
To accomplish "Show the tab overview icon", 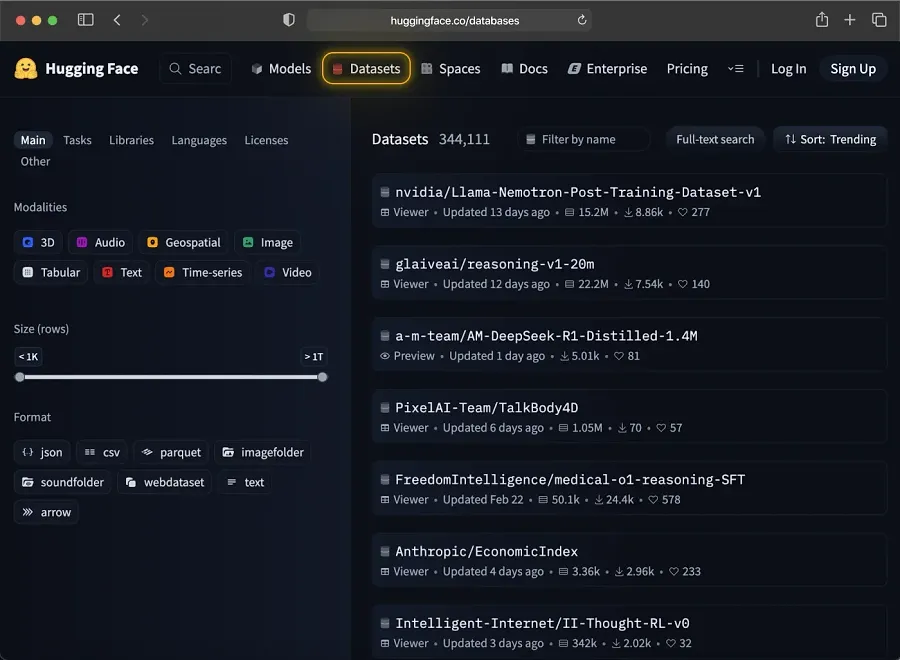I will (x=879, y=20).
